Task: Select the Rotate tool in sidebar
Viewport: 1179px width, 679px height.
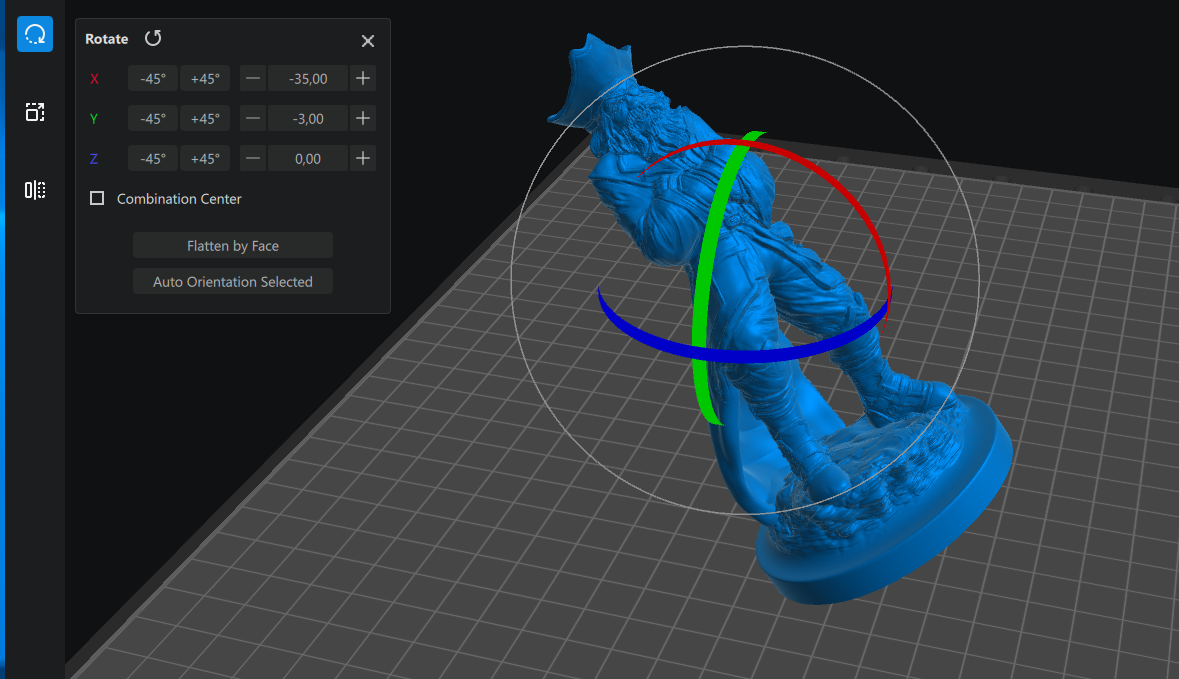Action: [35, 35]
